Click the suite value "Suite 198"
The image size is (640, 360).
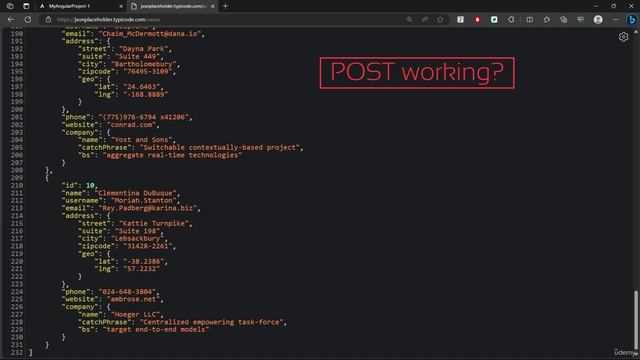137,231
